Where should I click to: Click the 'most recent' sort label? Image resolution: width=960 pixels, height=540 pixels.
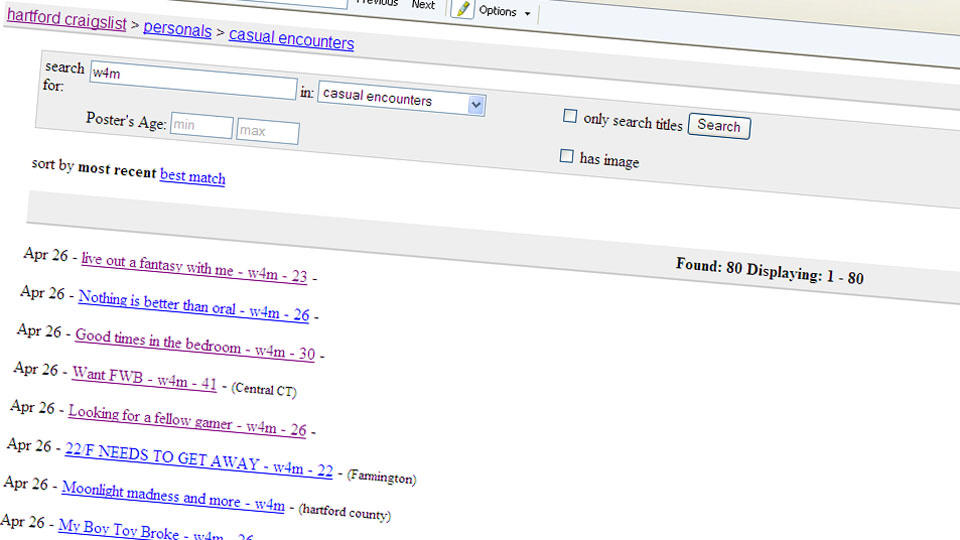click(117, 170)
